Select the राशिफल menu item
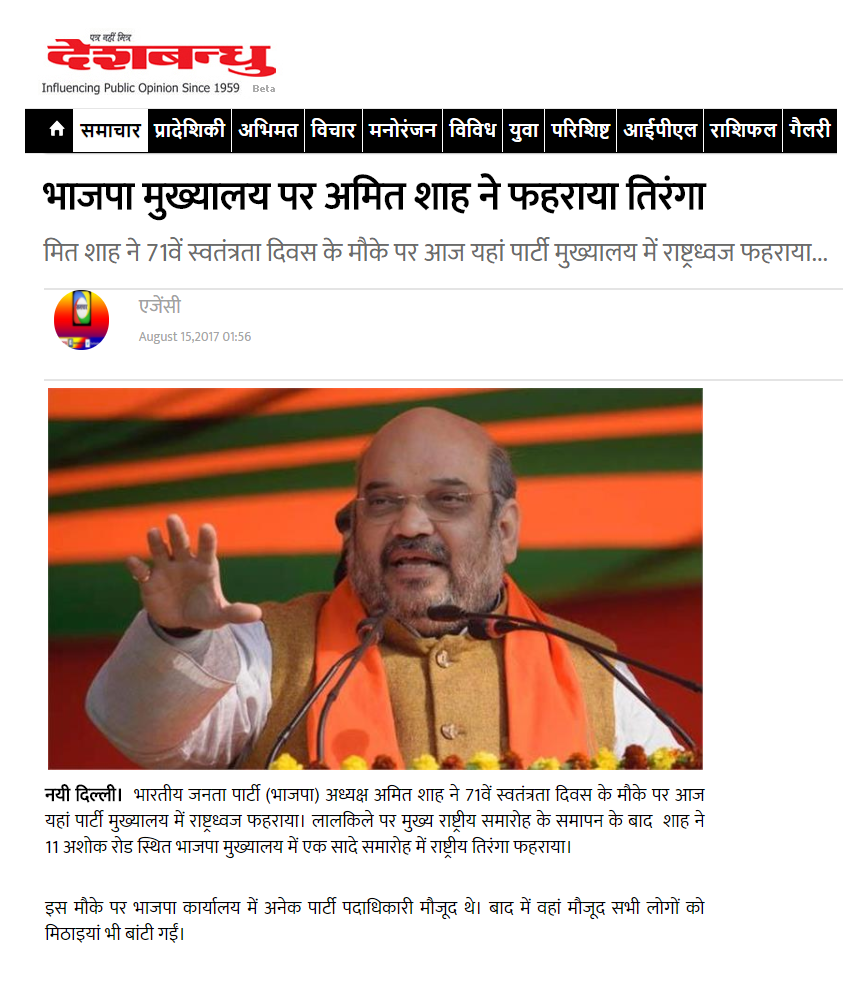 click(x=743, y=130)
